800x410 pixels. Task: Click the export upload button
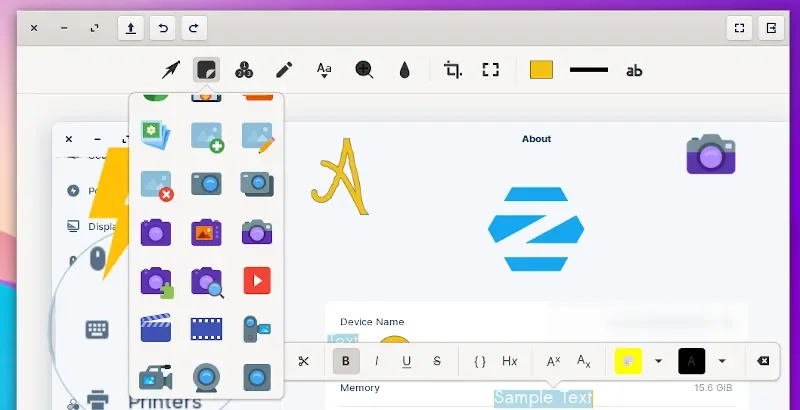[x=131, y=28]
